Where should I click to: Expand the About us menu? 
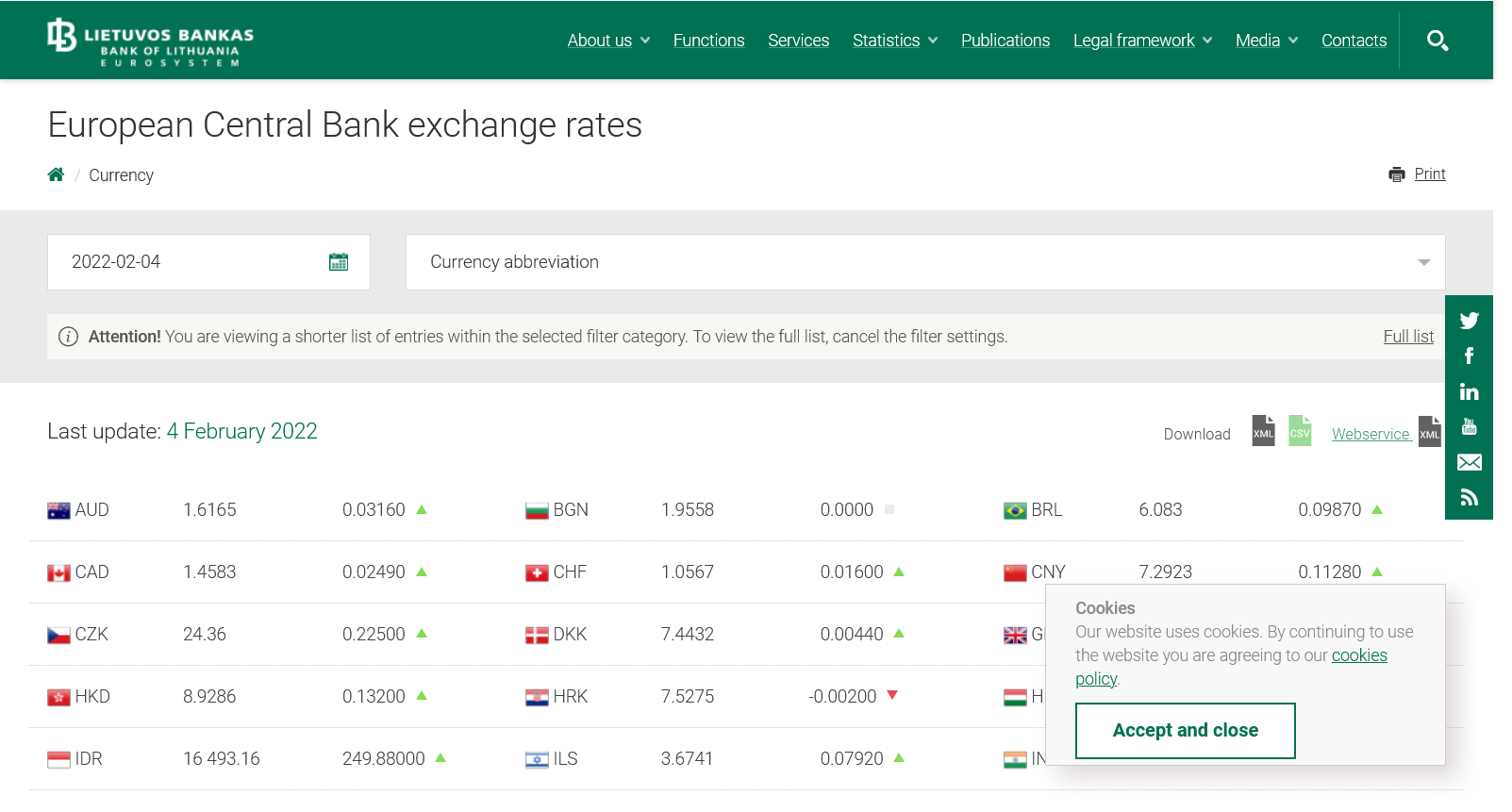pos(608,41)
